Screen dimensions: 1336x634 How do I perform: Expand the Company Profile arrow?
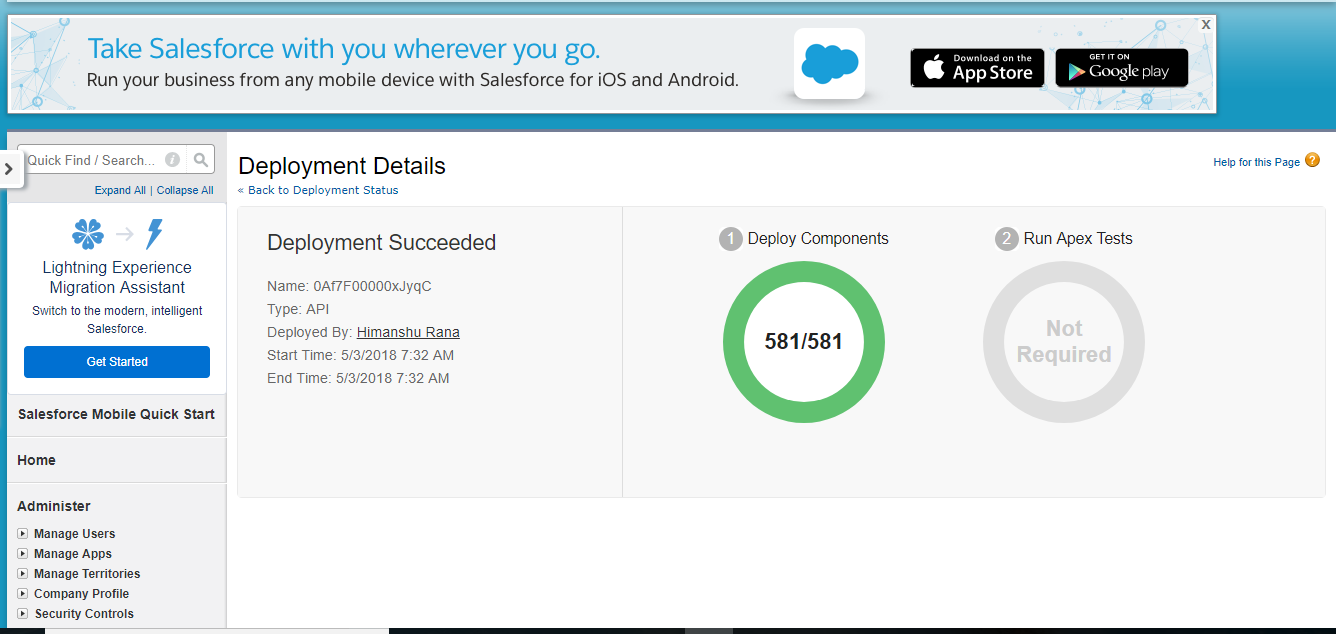pyautogui.click(x=23, y=594)
